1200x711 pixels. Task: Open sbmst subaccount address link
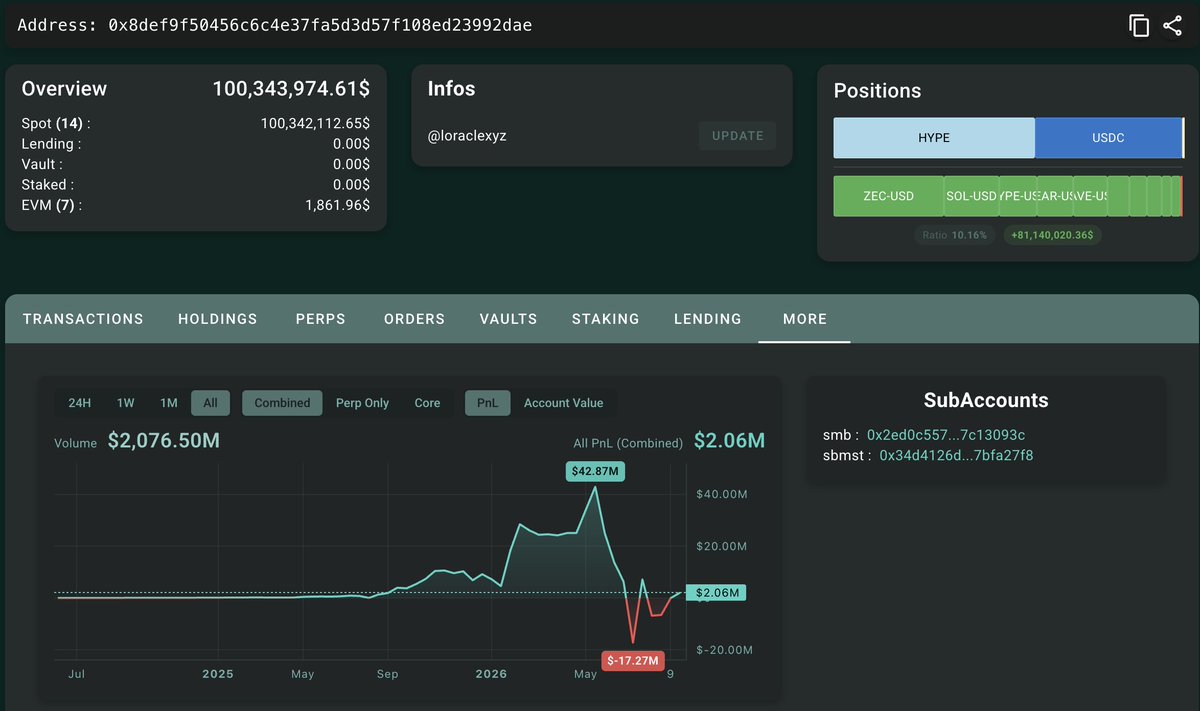coord(956,455)
